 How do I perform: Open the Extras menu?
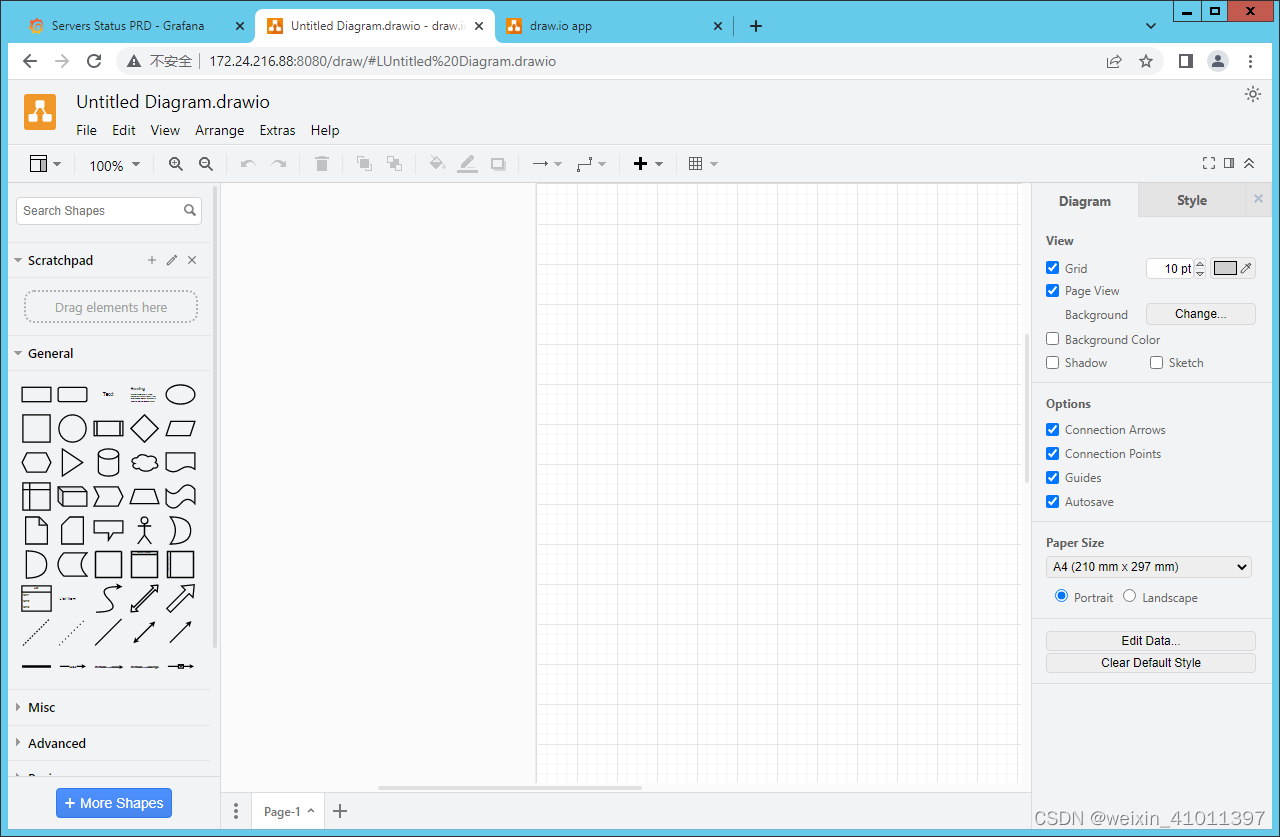(277, 130)
